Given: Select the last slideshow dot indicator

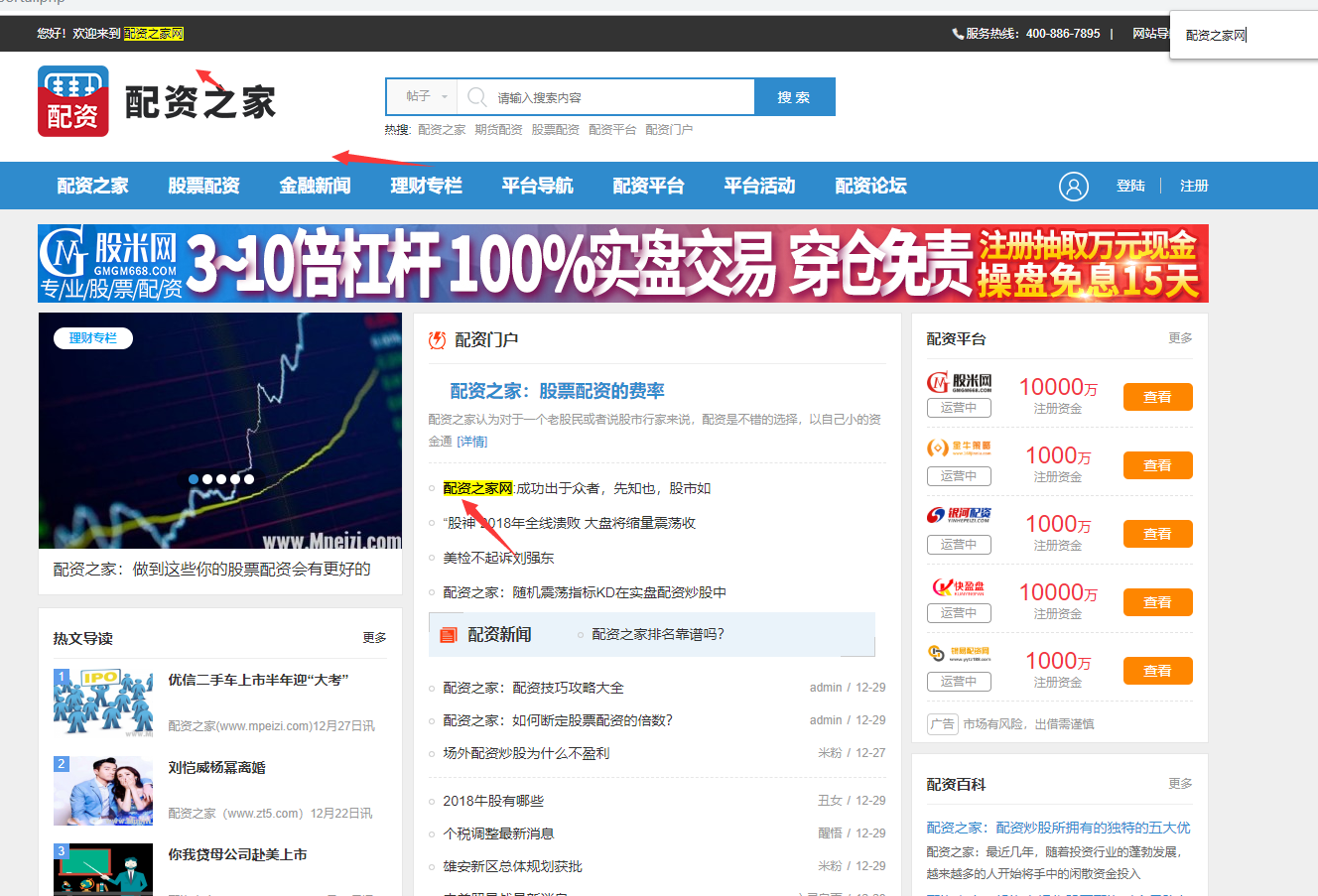Looking at the screenshot, I should tap(249, 479).
